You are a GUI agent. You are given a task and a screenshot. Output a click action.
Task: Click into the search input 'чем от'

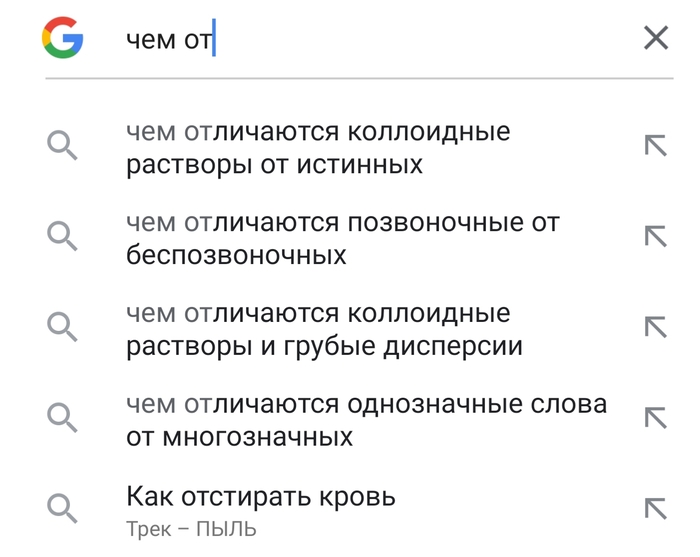pyautogui.click(x=400, y=39)
